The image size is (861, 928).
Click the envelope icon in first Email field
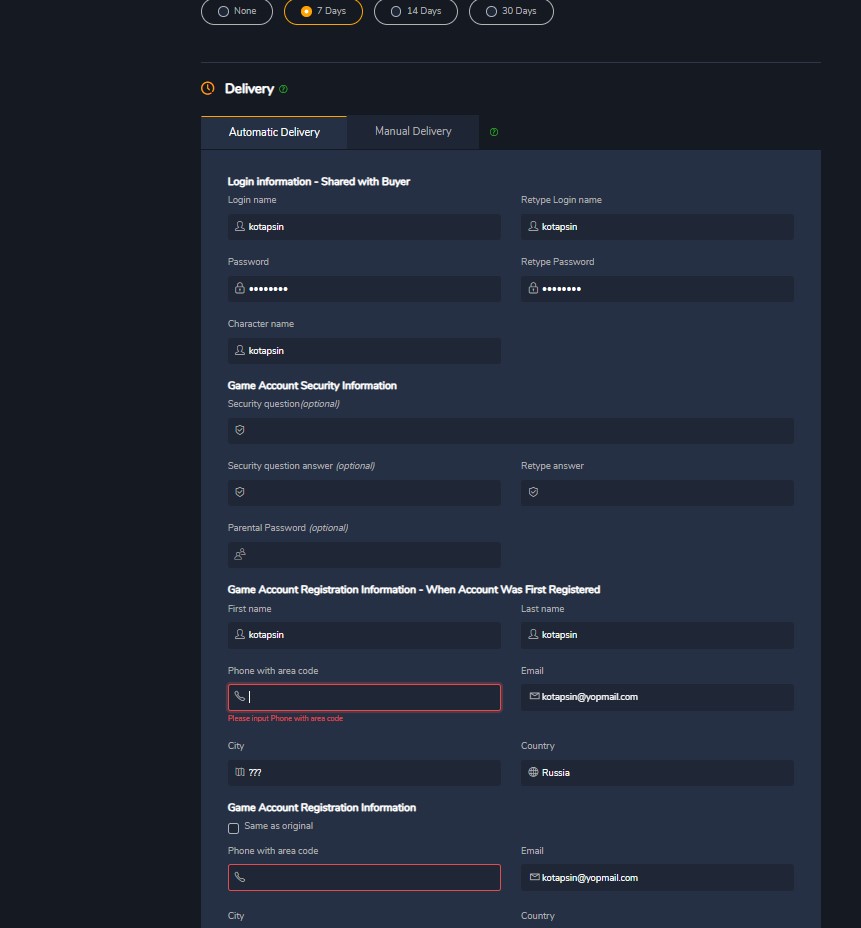534,696
